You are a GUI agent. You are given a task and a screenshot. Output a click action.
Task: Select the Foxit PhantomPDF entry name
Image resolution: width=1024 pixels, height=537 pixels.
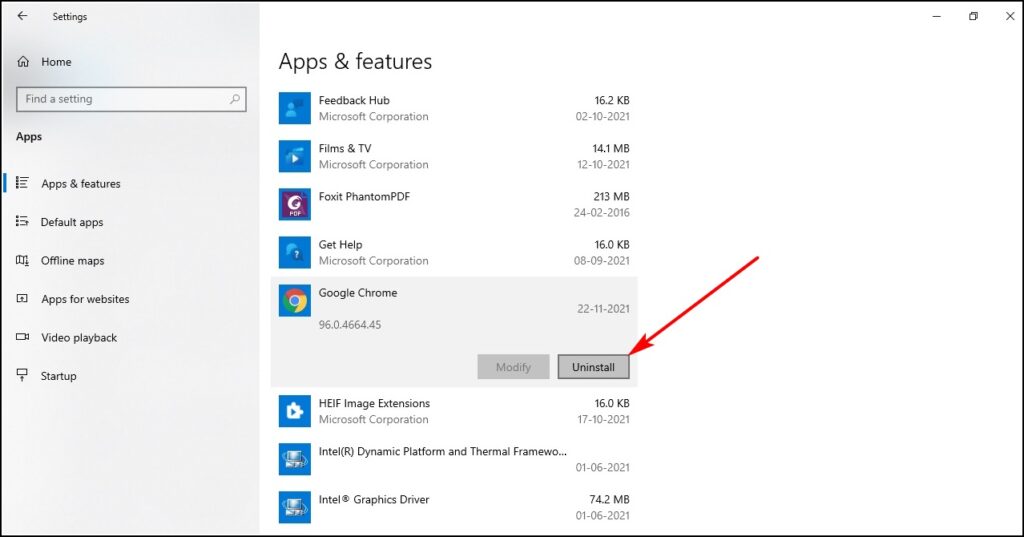(364, 197)
